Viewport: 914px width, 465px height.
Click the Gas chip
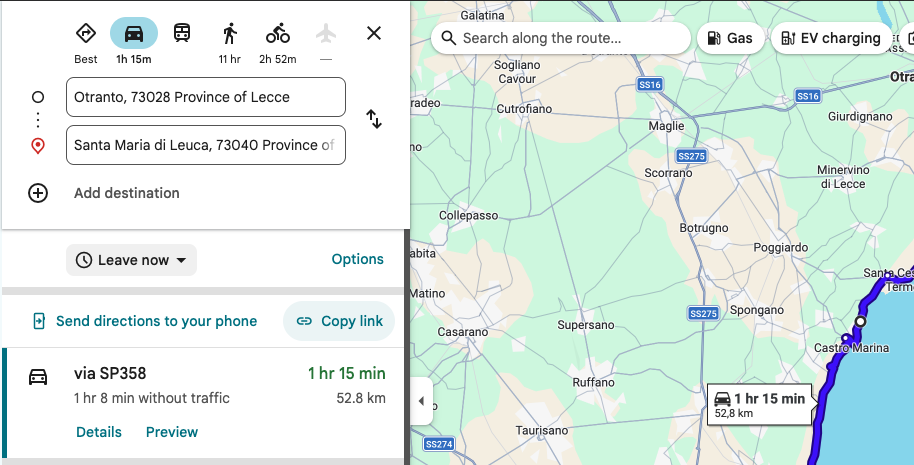pyautogui.click(x=730, y=38)
